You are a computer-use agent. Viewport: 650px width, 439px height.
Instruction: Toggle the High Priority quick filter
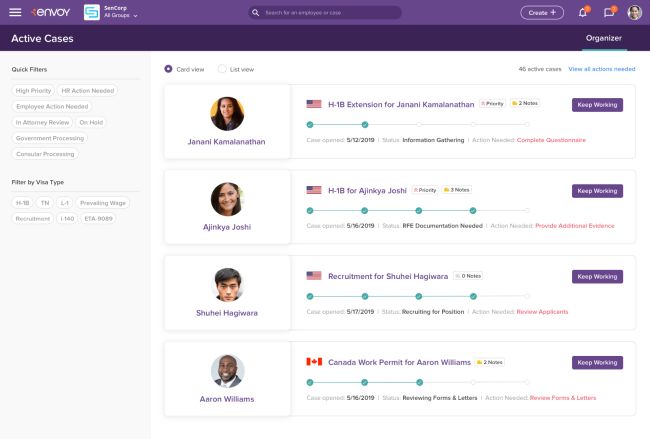[x=33, y=90]
